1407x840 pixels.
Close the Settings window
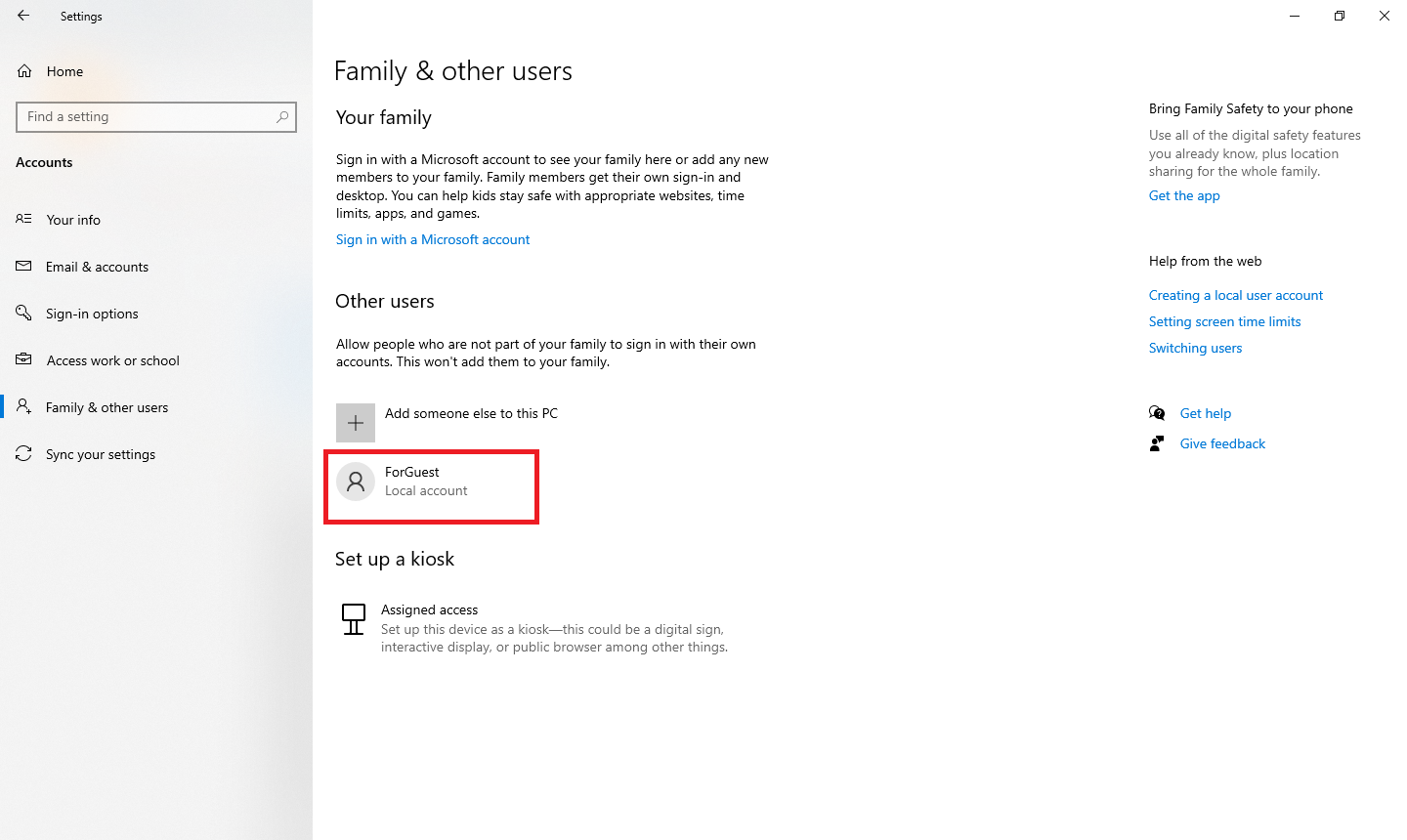tap(1385, 16)
